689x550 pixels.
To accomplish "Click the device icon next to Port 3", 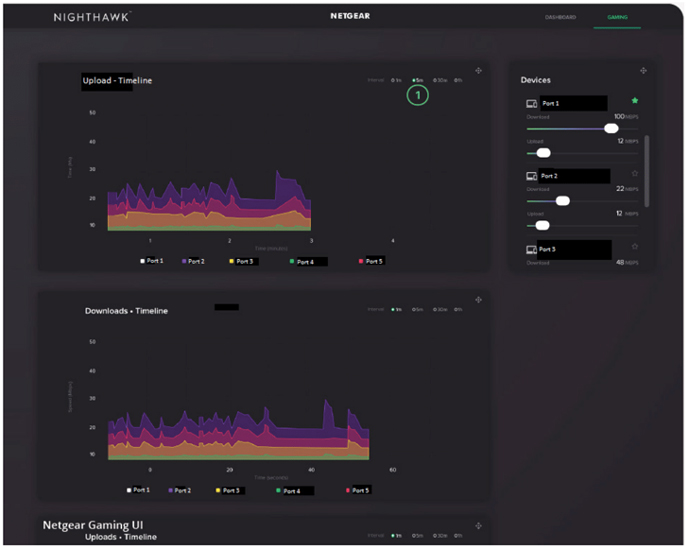I will pos(532,250).
